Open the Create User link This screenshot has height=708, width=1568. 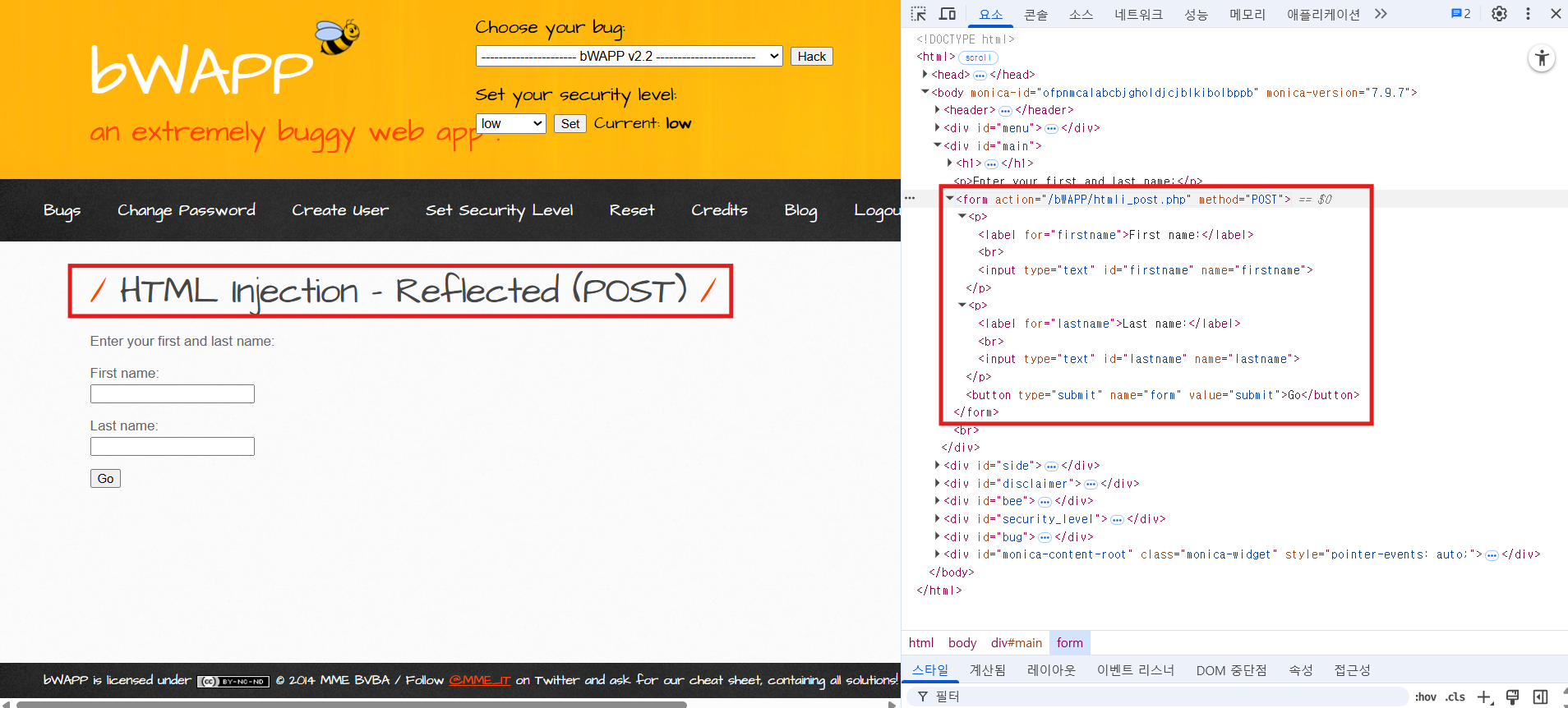click(x=340, y=210)
